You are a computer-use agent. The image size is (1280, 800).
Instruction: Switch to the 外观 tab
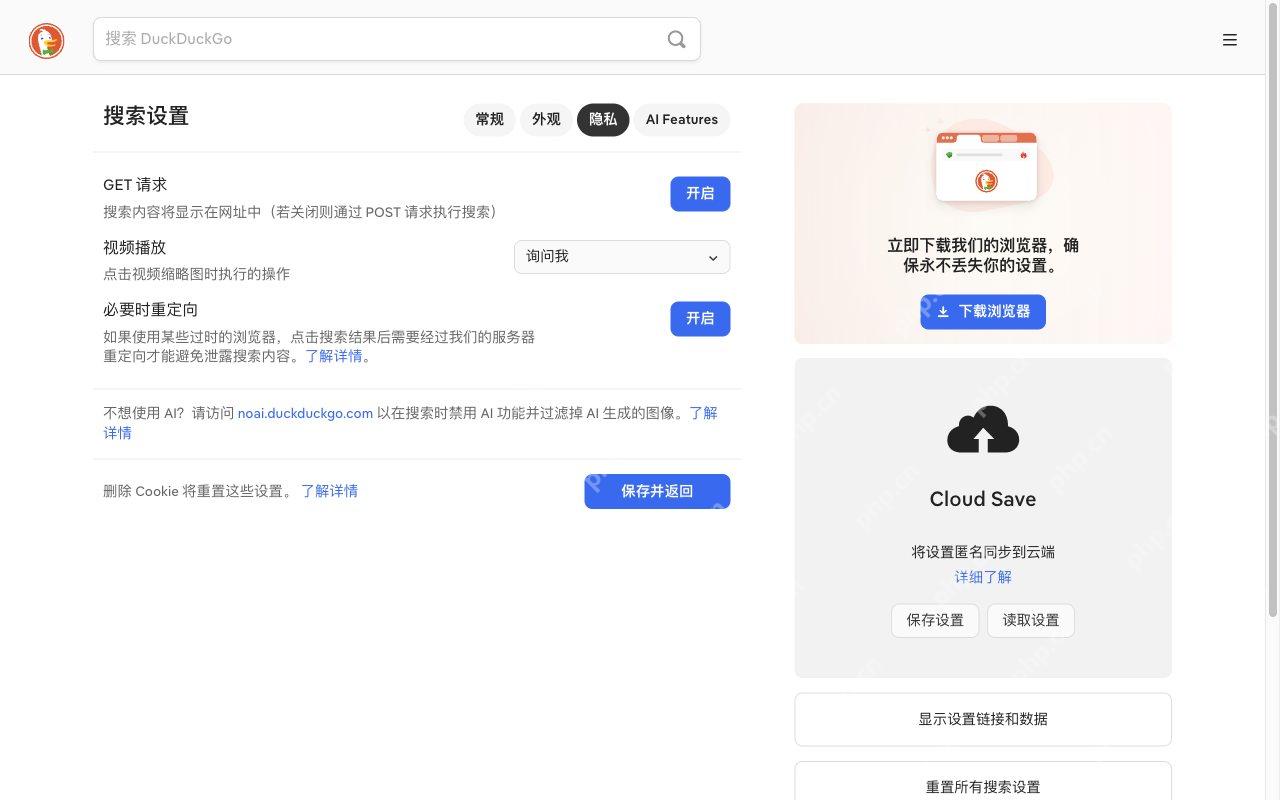[546, 120]
